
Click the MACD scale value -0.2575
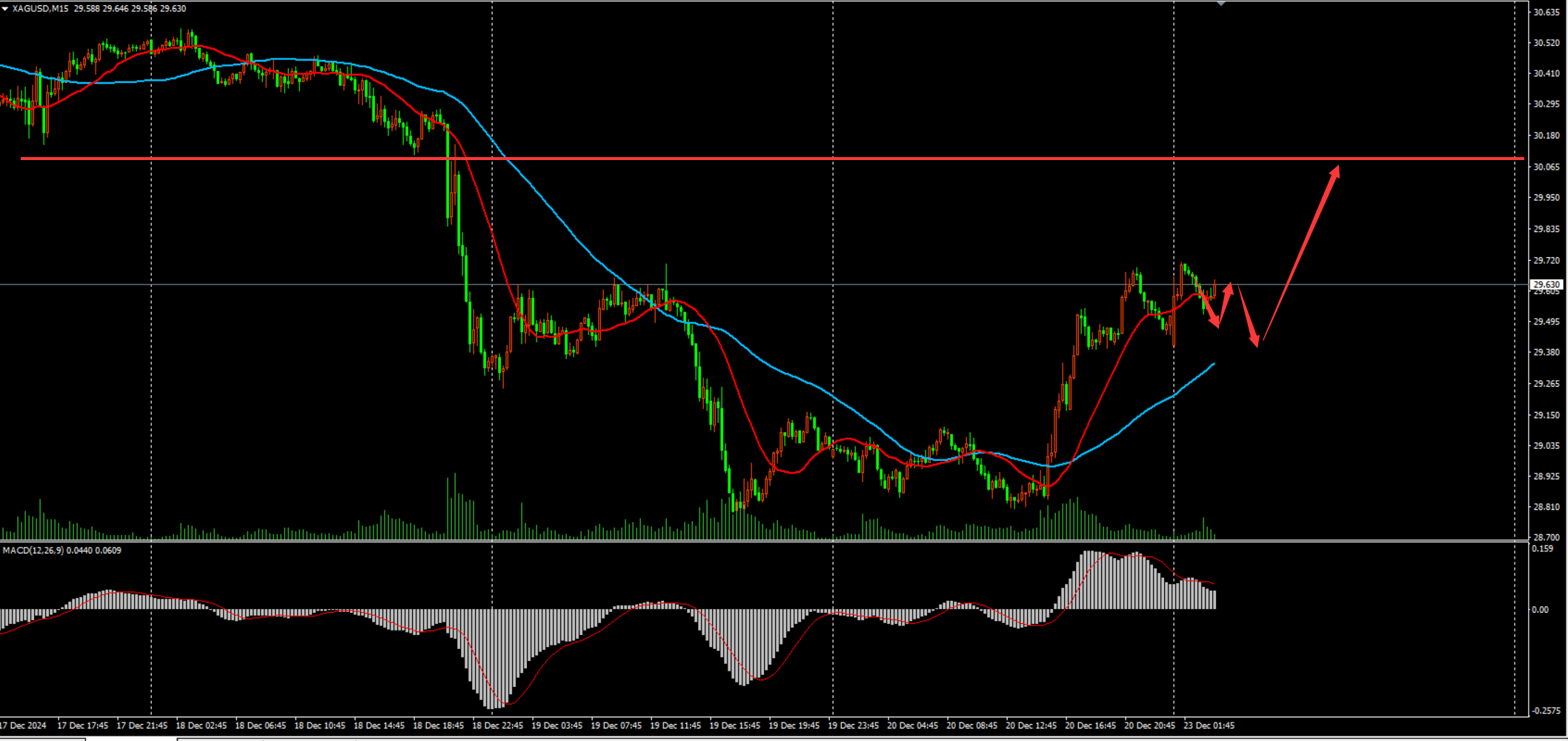coord(1546,711)
